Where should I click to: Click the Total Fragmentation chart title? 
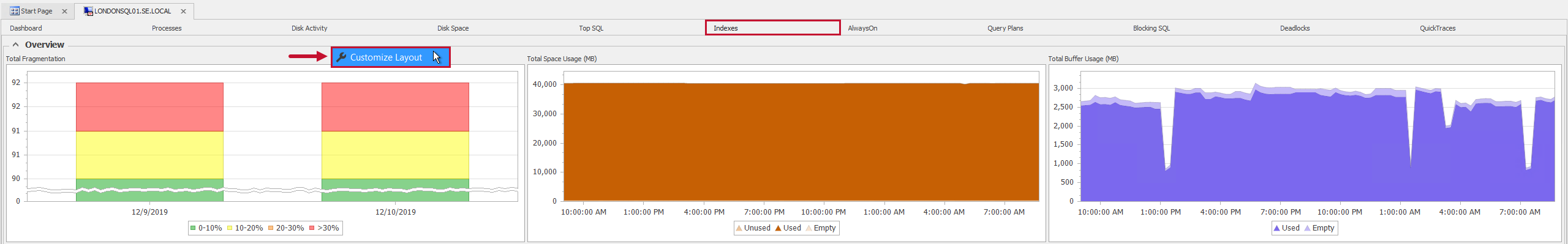(36, 59)
